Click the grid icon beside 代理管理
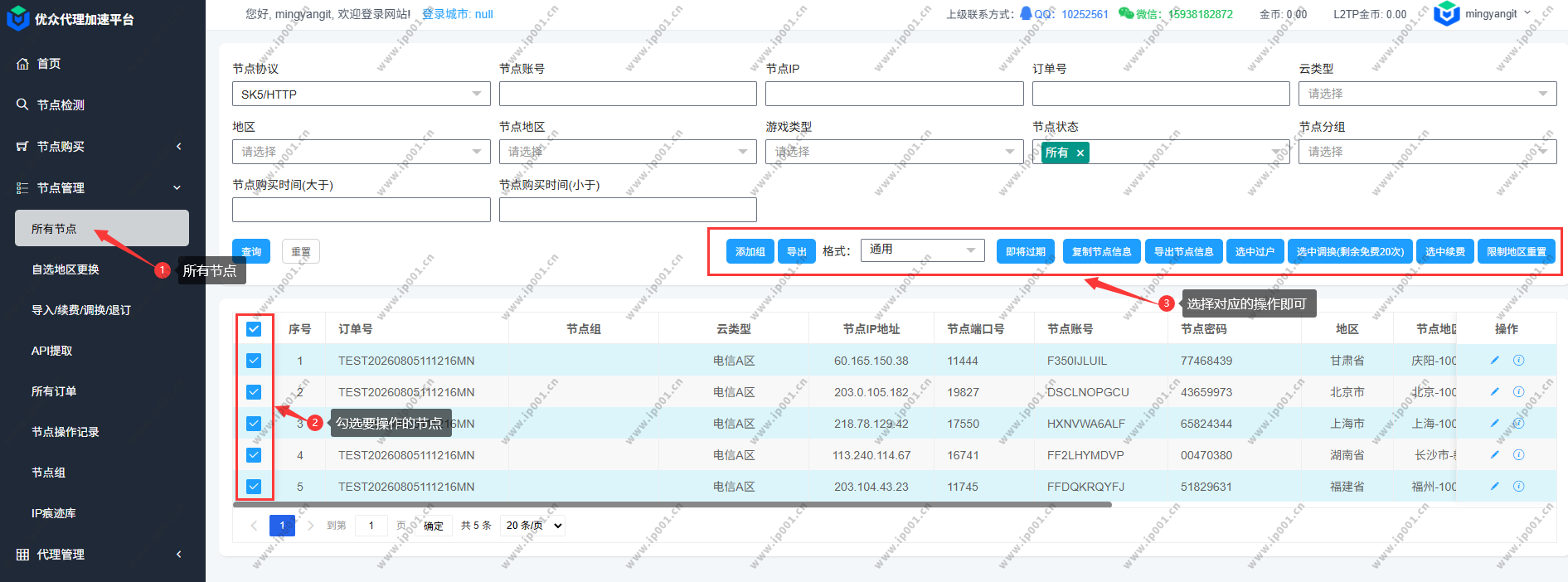Viewport: 1568px width, 582px height. click(22, 554)
